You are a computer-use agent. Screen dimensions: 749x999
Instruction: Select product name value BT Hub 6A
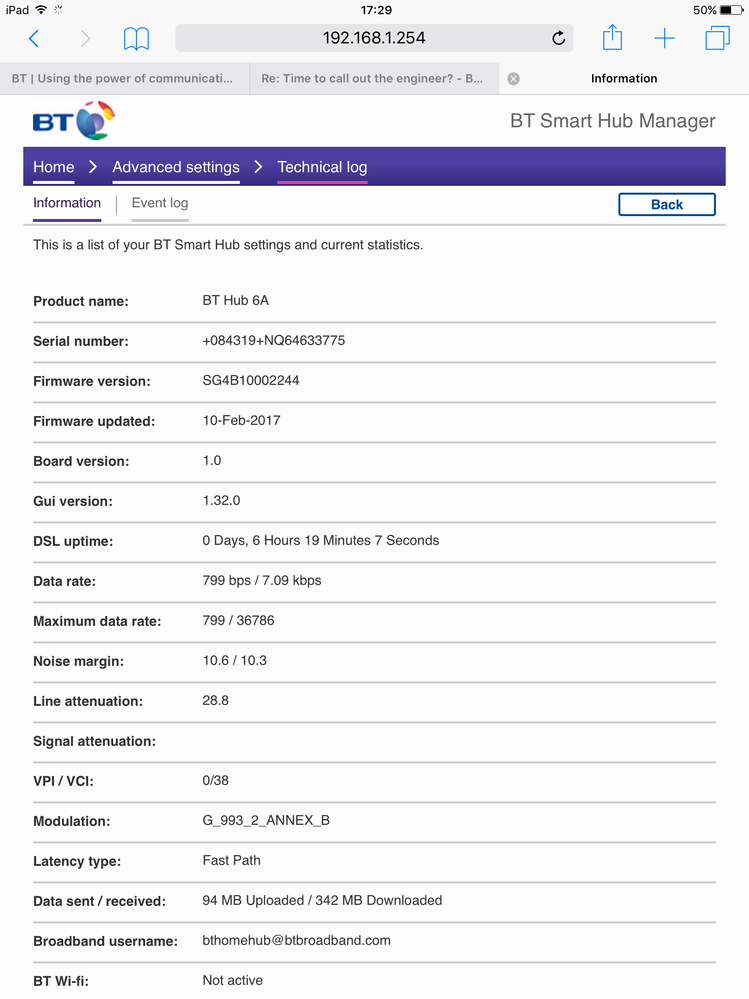(x=236, y=300)
